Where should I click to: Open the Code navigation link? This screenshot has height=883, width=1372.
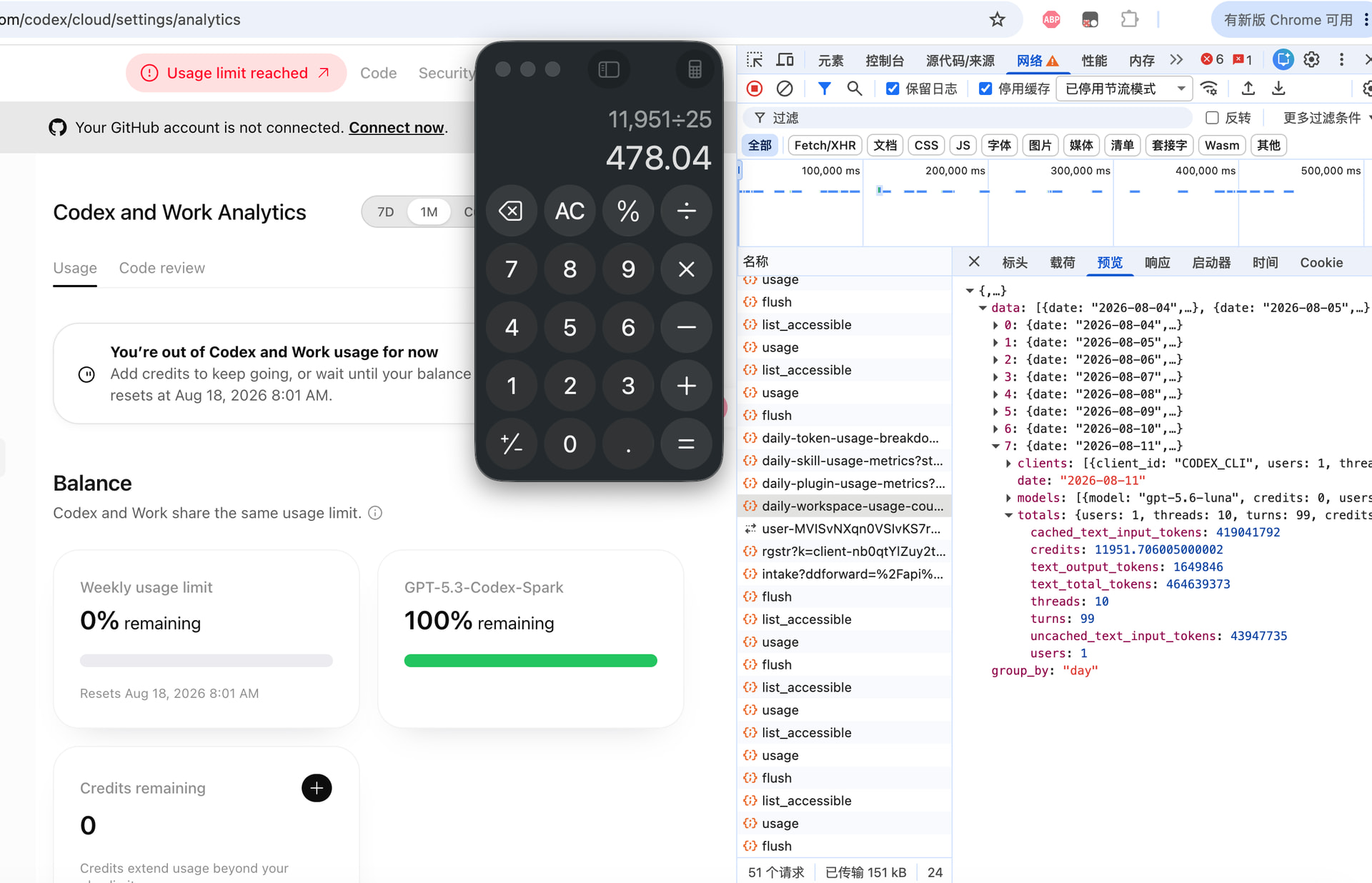[x=378, y=73]
